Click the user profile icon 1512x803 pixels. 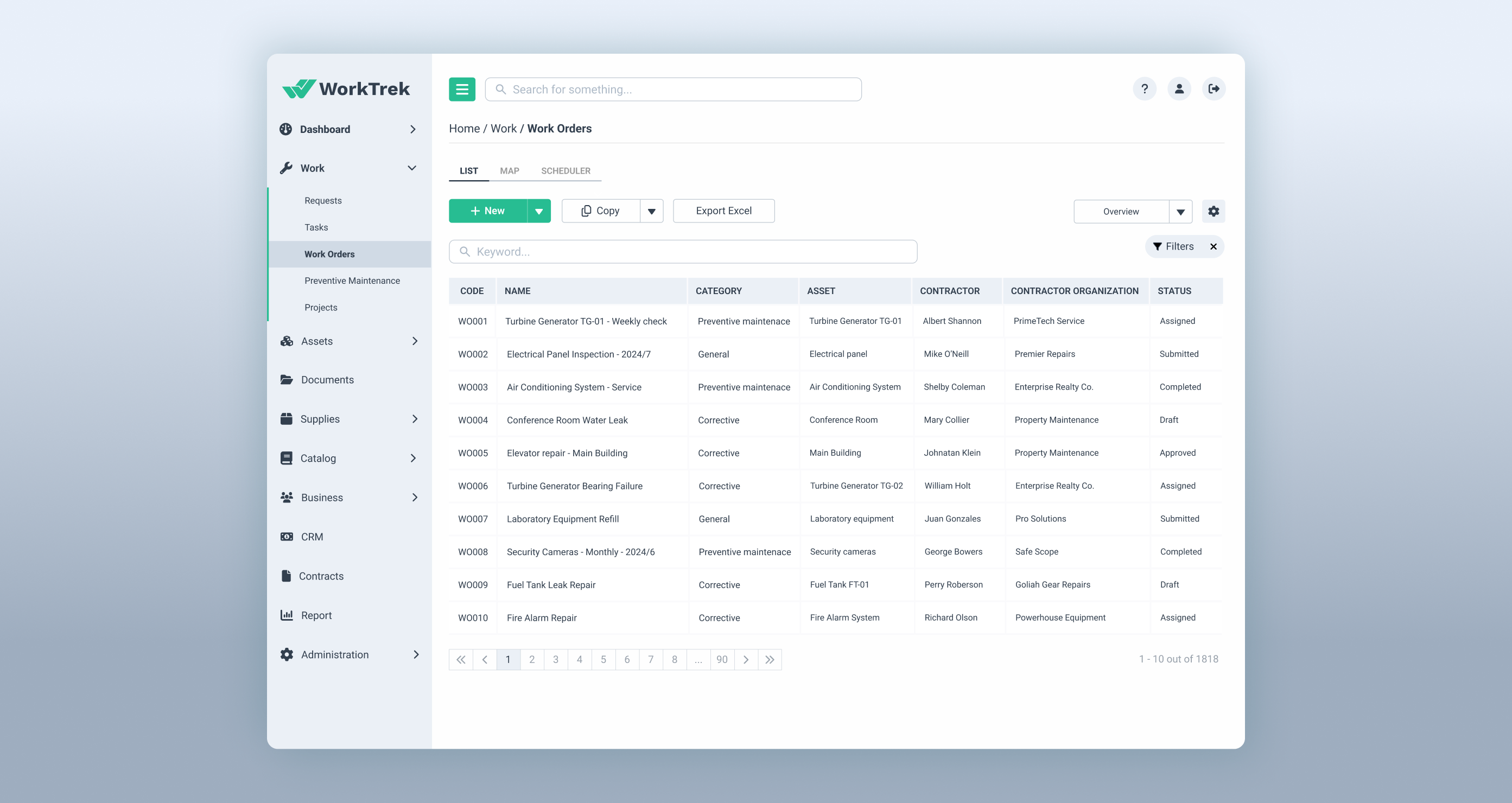[x=1179, y=89]
